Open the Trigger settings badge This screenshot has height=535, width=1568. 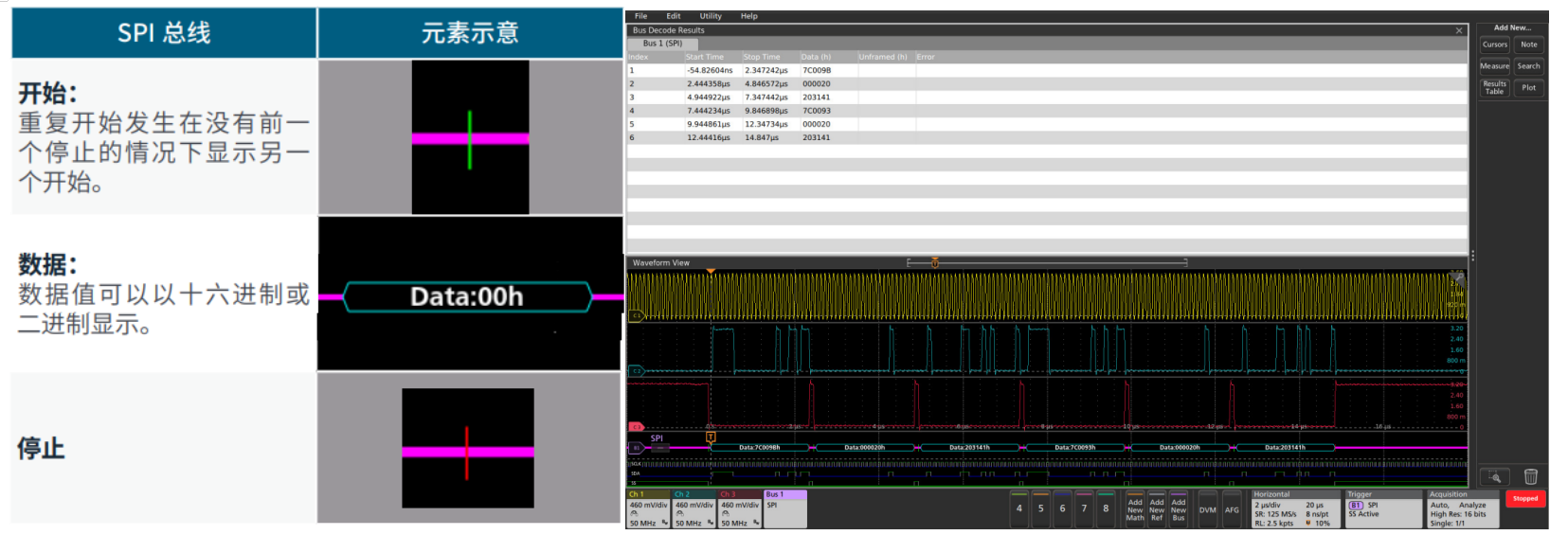1382,509
